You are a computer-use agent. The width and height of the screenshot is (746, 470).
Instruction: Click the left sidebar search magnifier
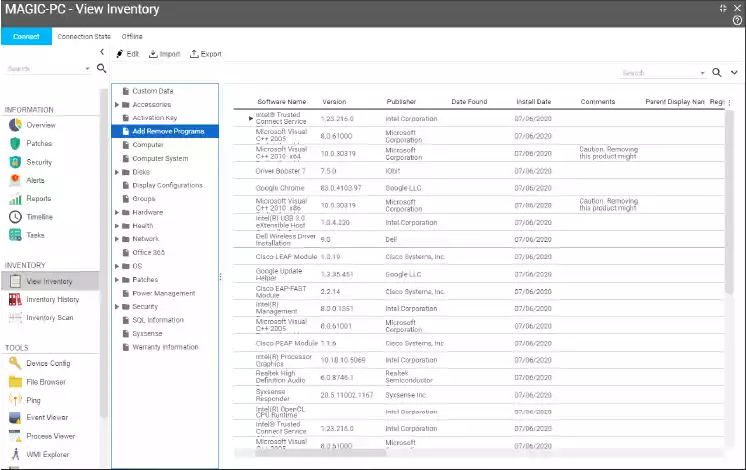101,69
